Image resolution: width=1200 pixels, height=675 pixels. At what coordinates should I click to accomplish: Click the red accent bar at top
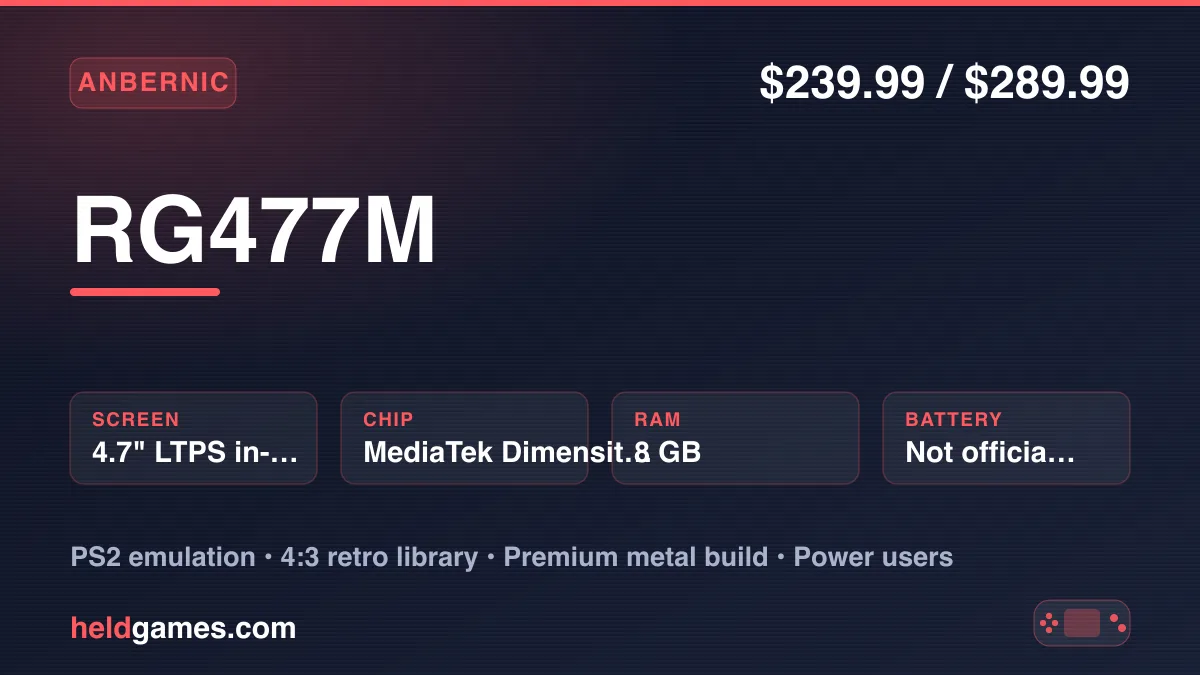[600, 3]
